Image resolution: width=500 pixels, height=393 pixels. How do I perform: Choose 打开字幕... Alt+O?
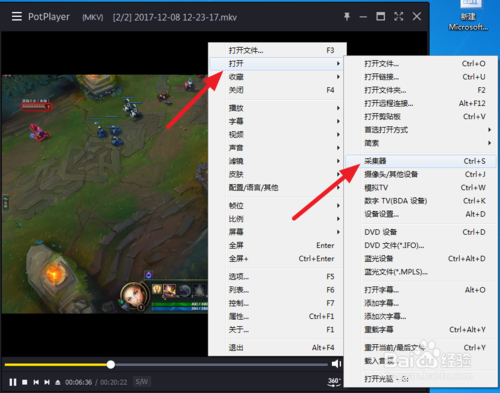pyautogui.click(x=421, y=290)
